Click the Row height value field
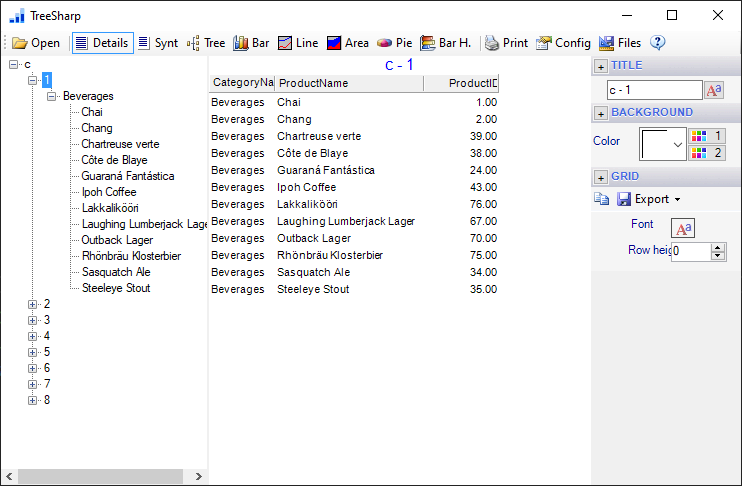The height and width of the screenshot is (486, 742). [691, 251]
